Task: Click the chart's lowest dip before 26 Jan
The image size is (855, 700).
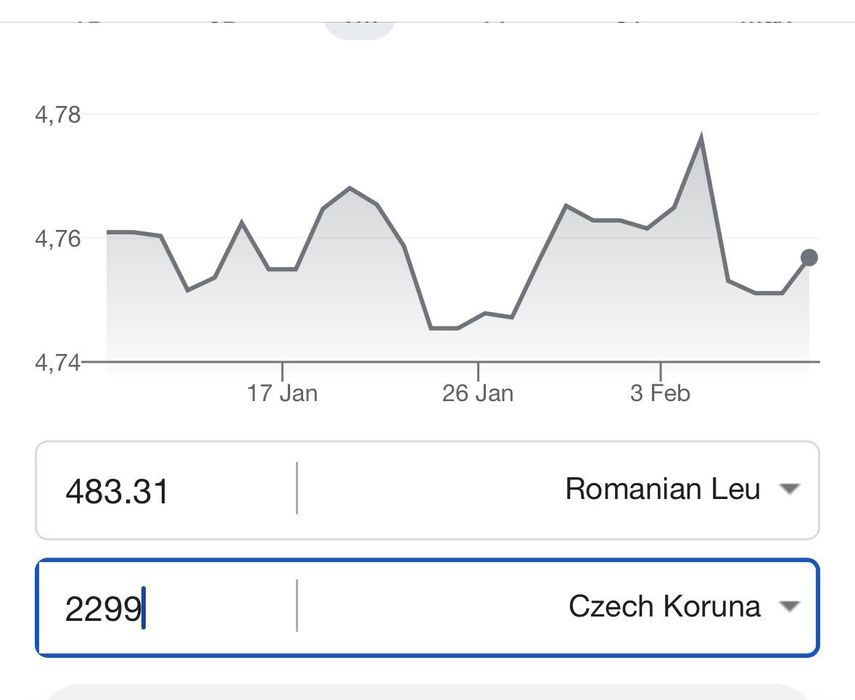Action: (443, 328)
